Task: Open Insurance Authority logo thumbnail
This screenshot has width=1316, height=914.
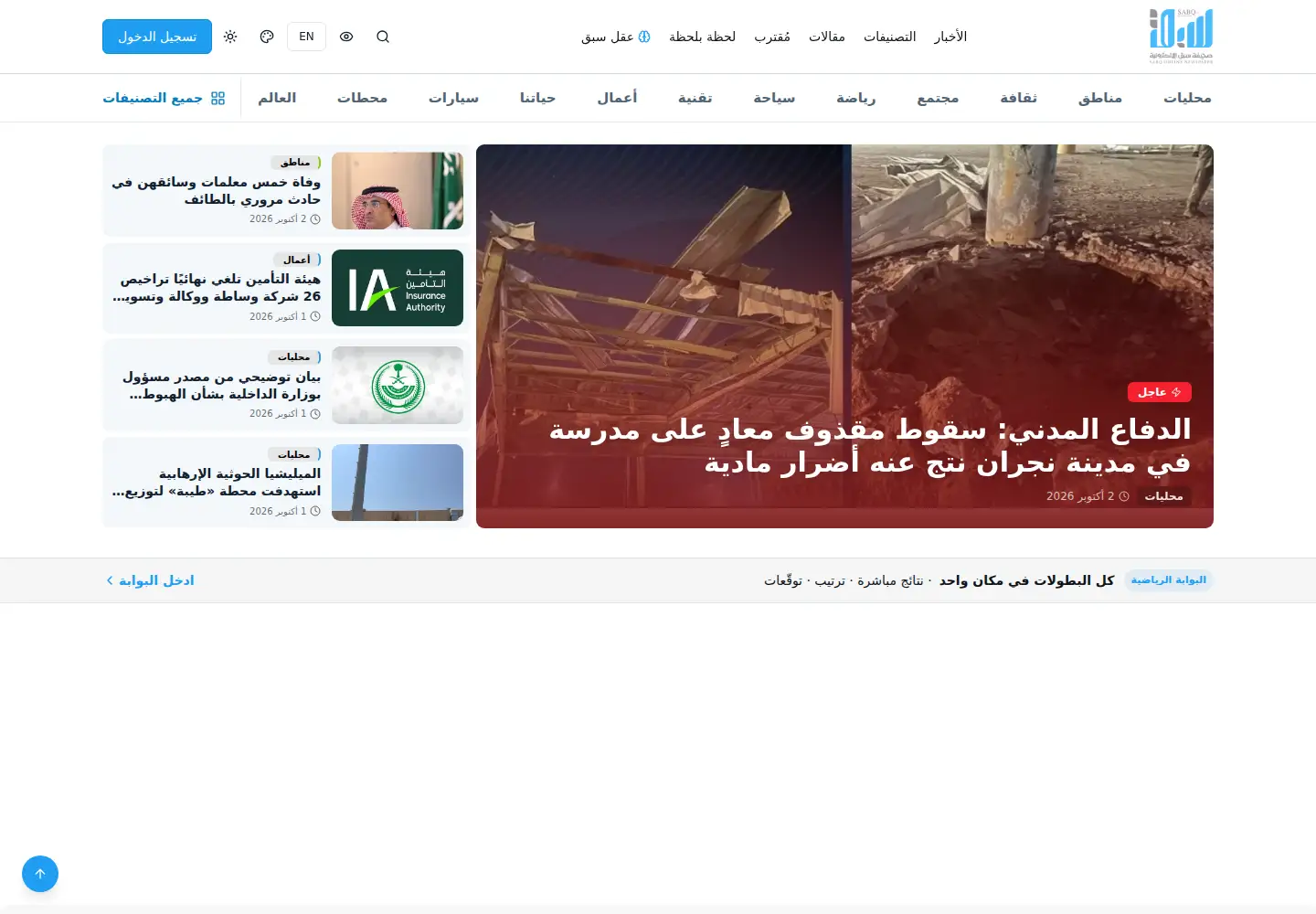Action: [398, 288]
